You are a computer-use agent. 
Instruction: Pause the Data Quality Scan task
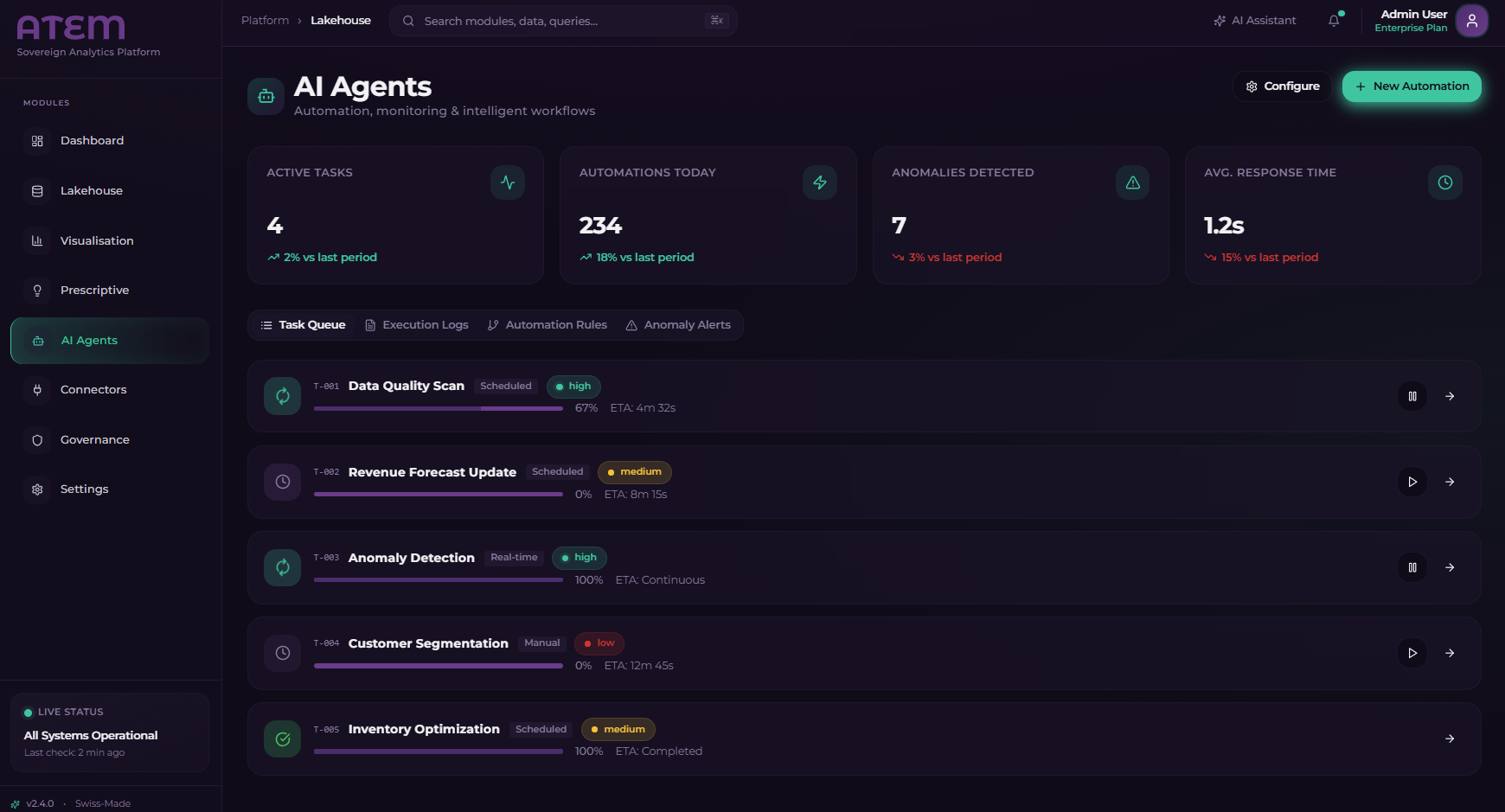click(1412, 396)
